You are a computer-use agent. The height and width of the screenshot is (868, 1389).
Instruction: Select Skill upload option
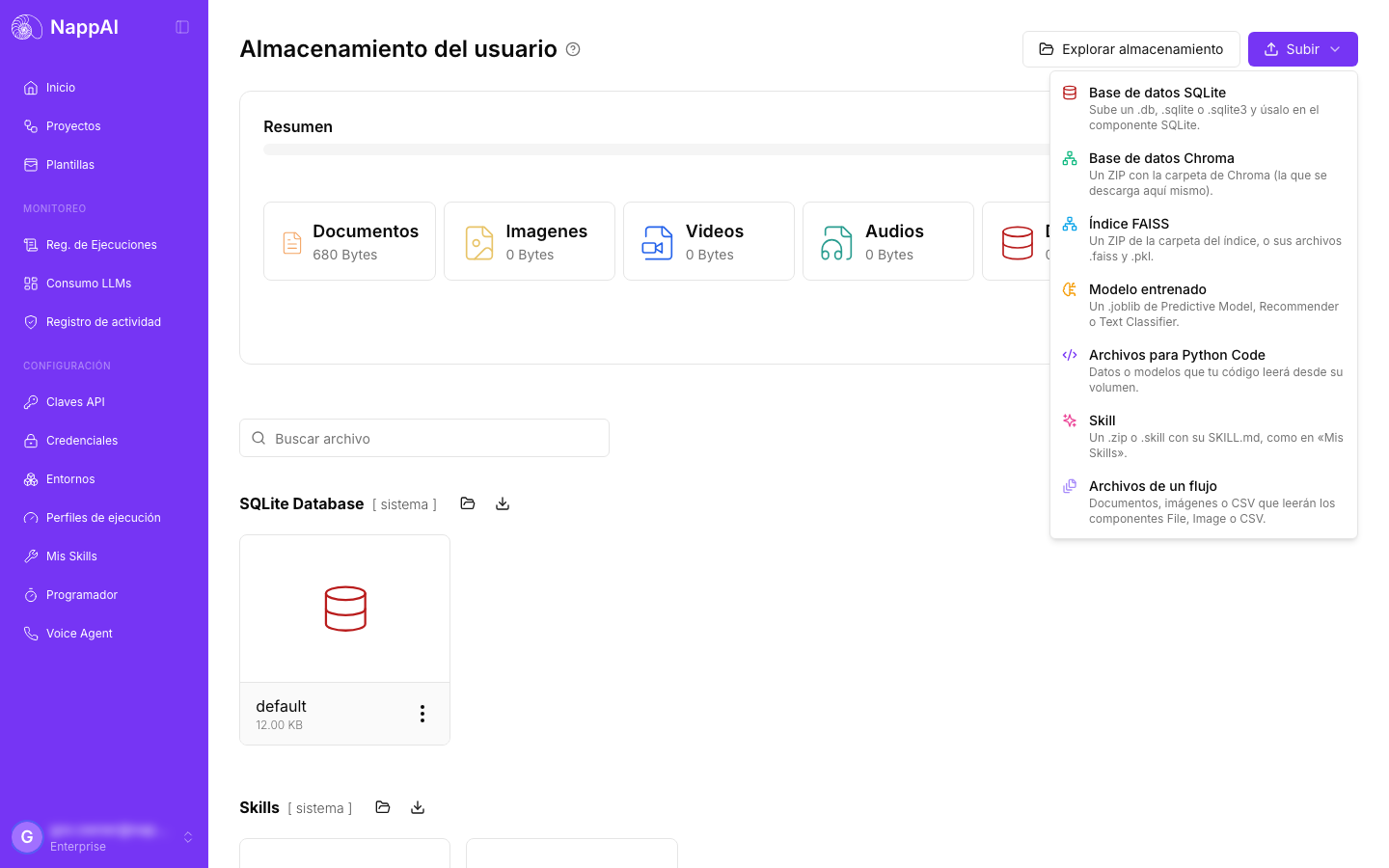[x=1204, y=436]
